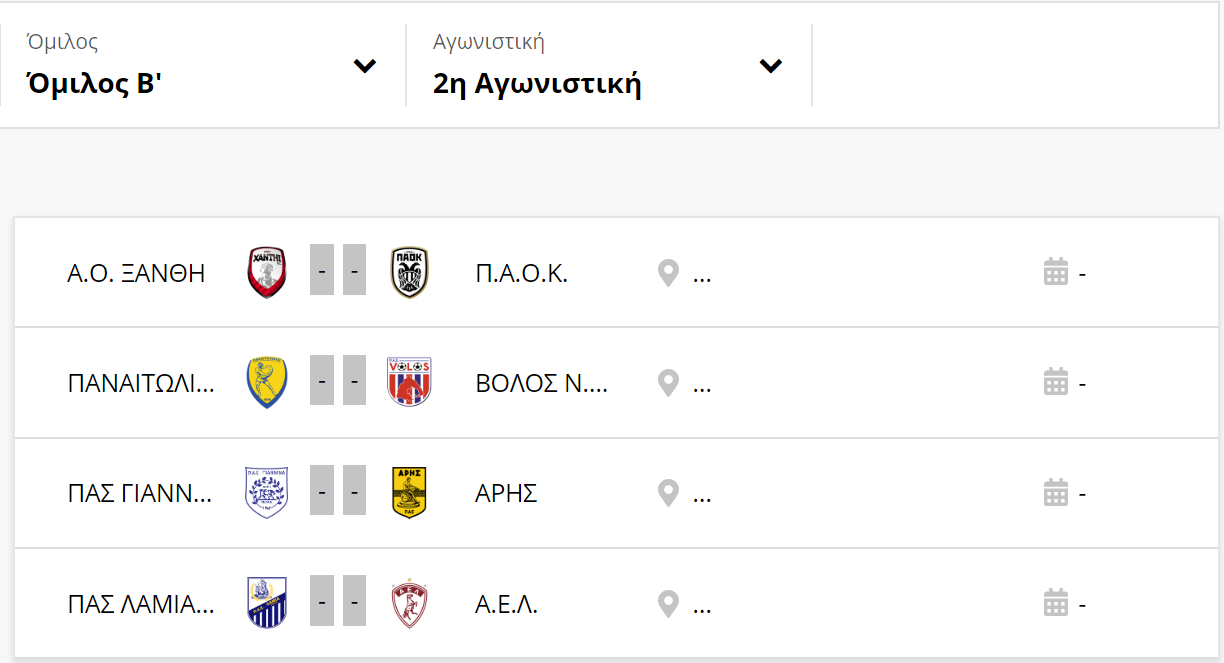Expand the Όμιλος dropdown chevron
The height and width of the screenshot is (663, 1224).
(x=365, y=66)
